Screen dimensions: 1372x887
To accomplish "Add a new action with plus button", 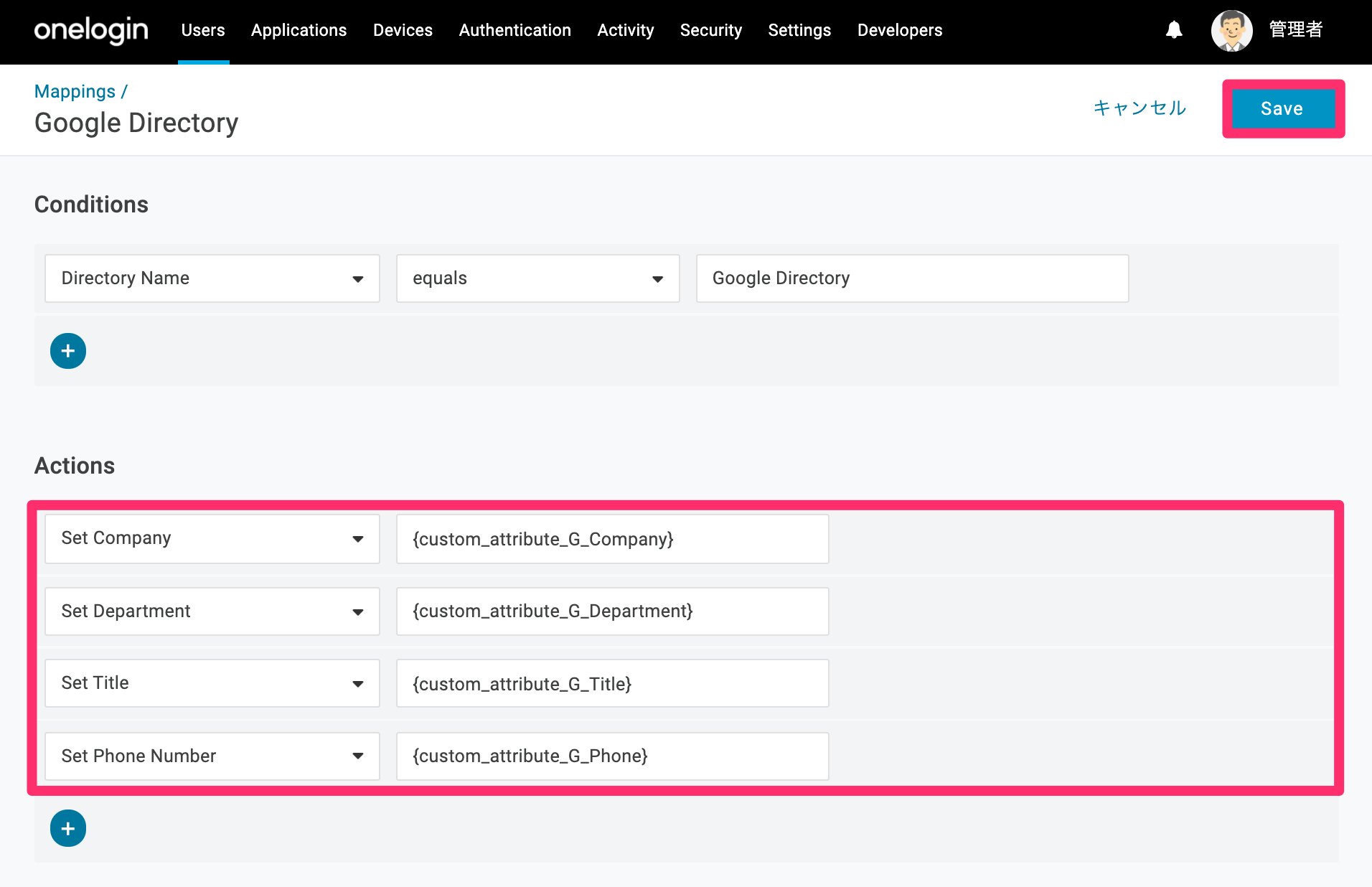I will click(x=68, y=829).
